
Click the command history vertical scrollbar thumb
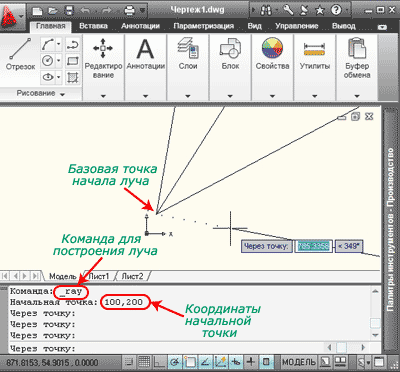(376, 323)
